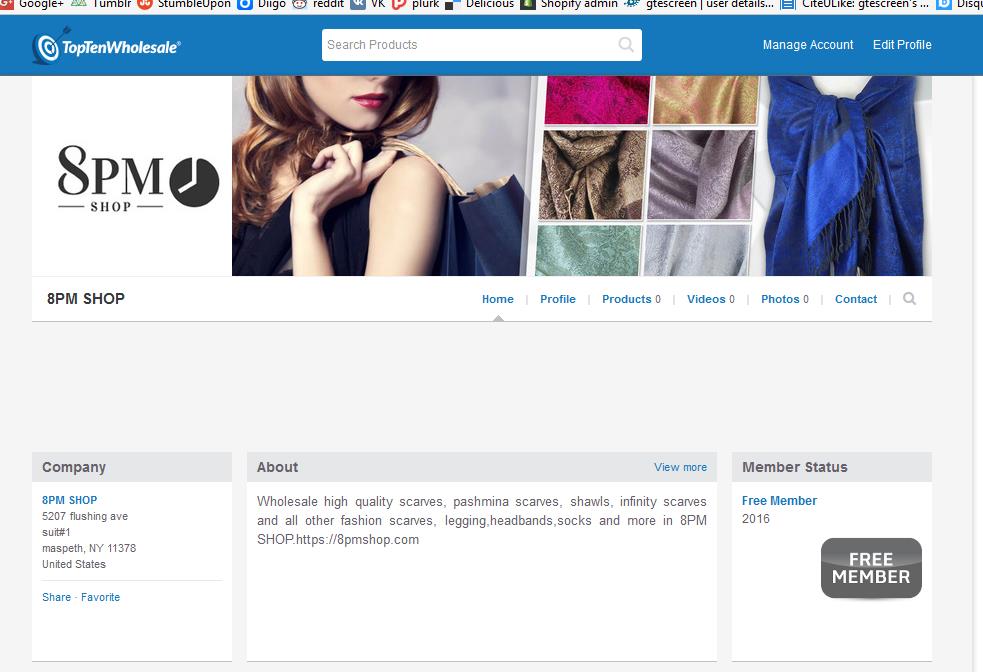Click the 'Member Status' panel heading
The width and height of the screenshot is (983, 672).
tap(794, 467)
